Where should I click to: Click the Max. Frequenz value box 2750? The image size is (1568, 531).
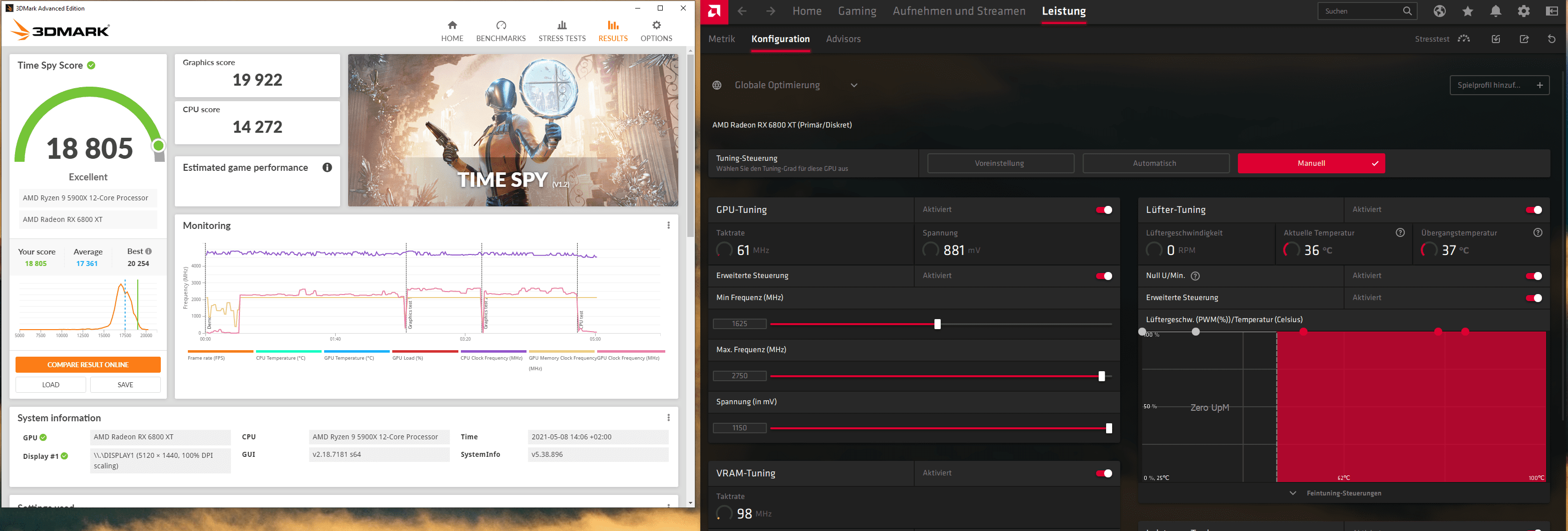[x=739, y=376]
